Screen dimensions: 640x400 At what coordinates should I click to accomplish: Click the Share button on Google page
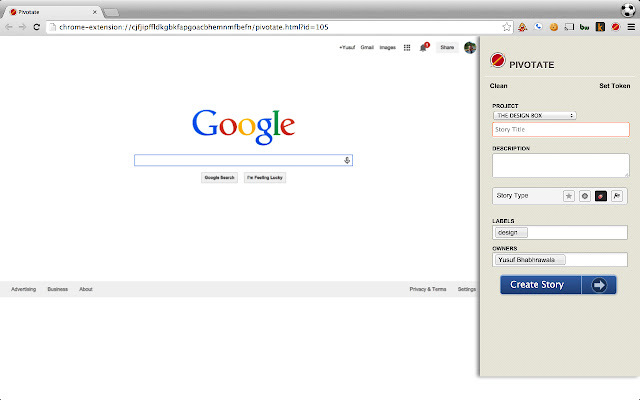click(x=447, y=47)
